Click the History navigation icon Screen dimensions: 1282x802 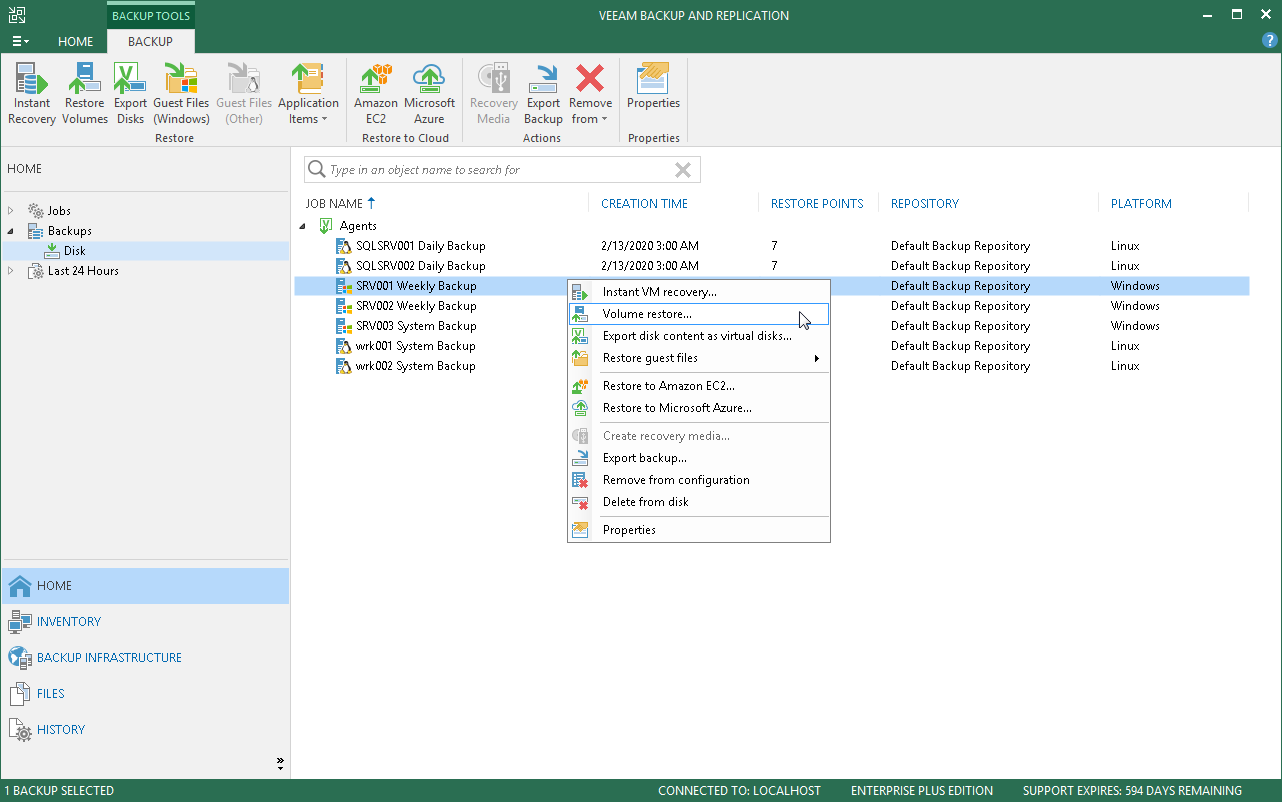coord(20,730)
